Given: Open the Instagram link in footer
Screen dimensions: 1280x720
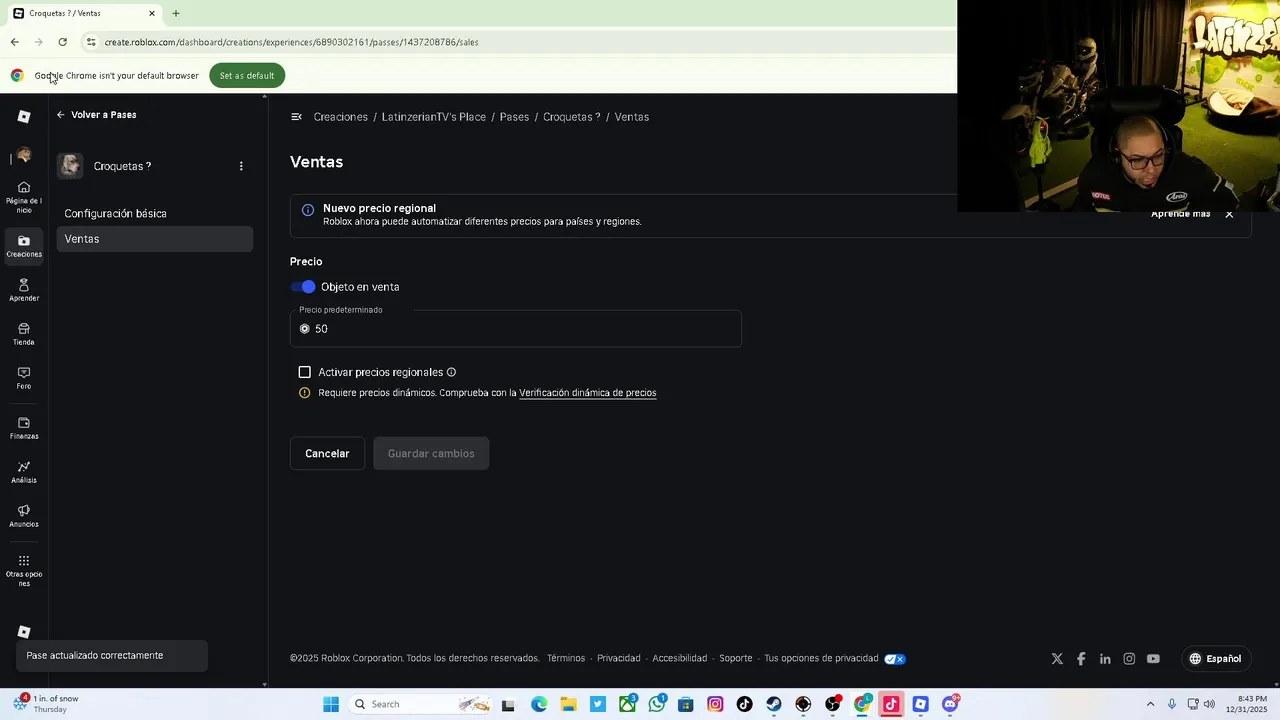Looking at the screenshot, I should tap(1129, 659).
